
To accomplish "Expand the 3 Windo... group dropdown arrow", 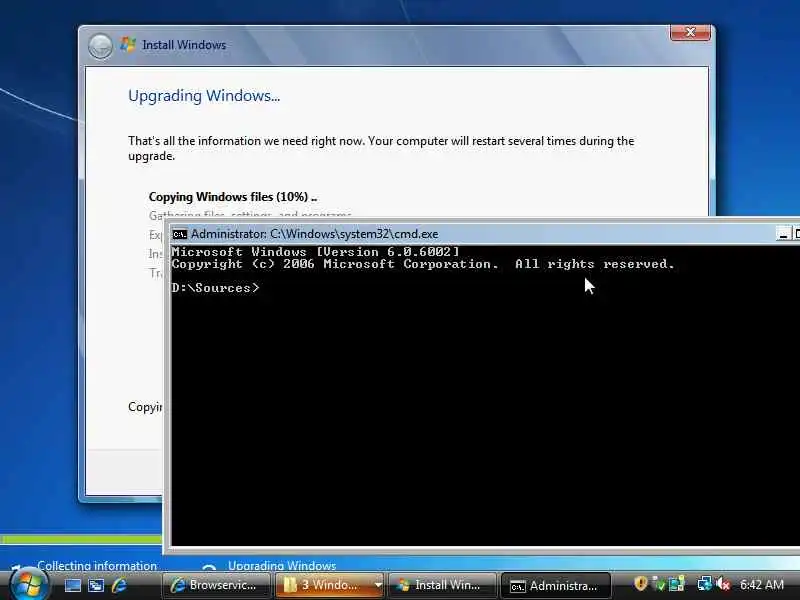I will click(x=379, y=585).
